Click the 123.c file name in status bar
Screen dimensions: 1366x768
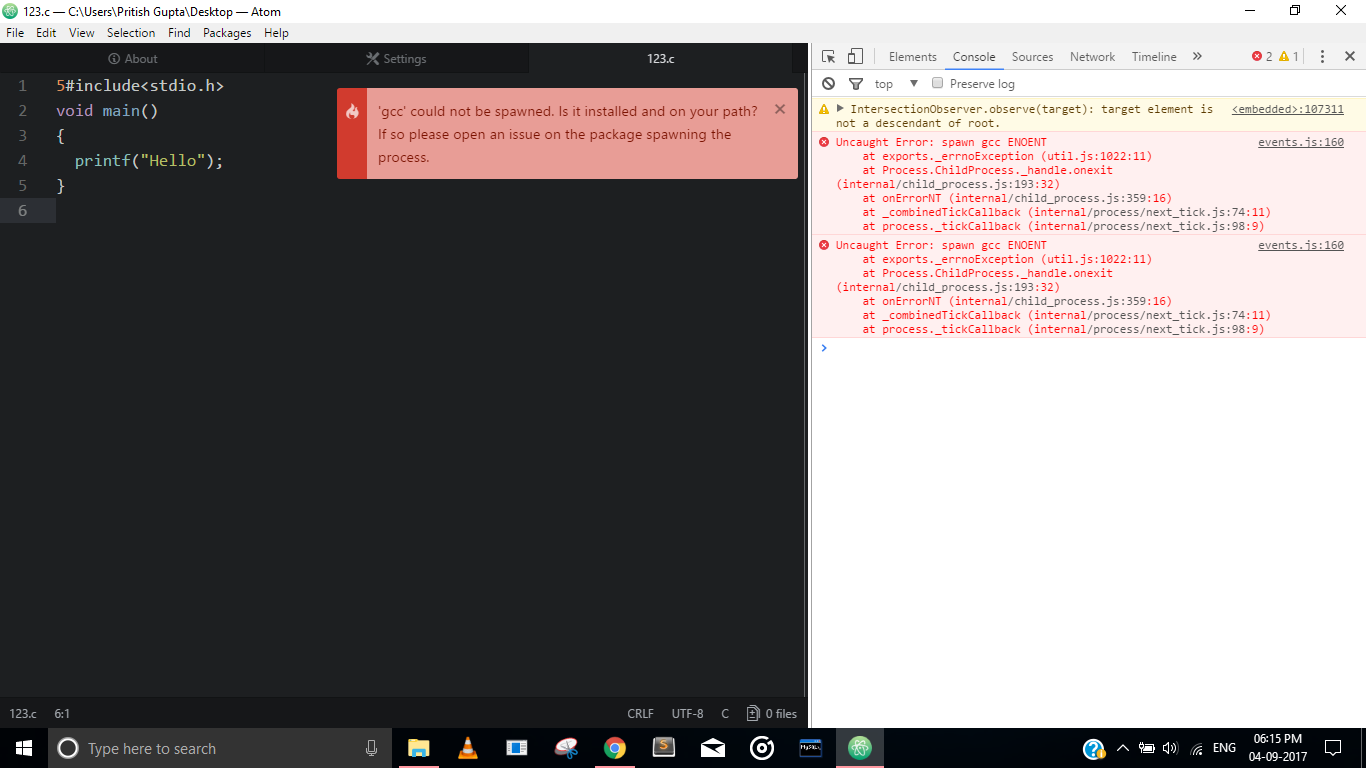23,714
